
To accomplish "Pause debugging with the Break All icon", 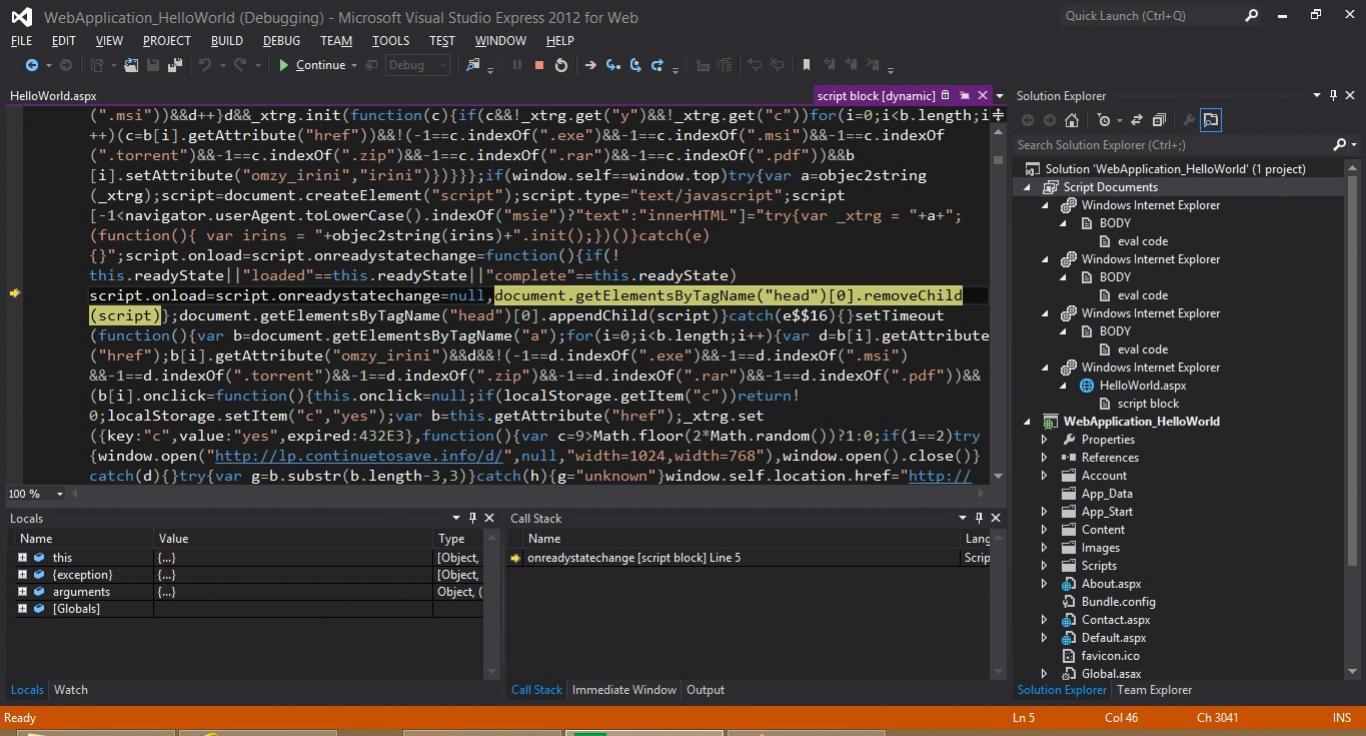I will click(517, 65).
